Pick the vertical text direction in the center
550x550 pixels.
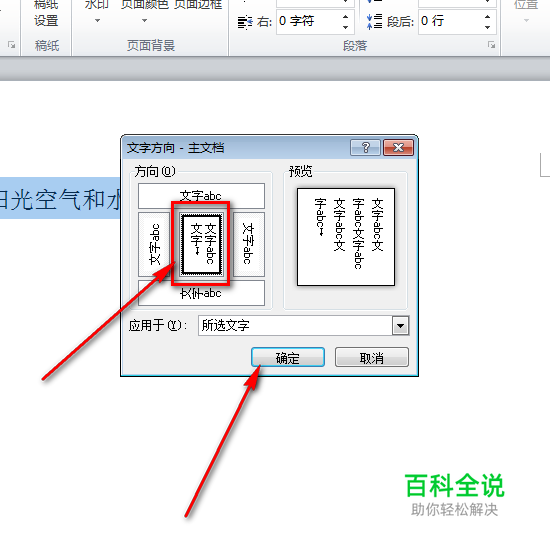point(201,244)
